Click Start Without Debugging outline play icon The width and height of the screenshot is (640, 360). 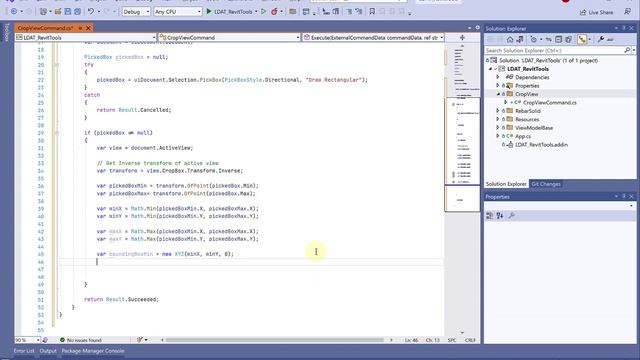pyautogui.click(x=263, y=11)
